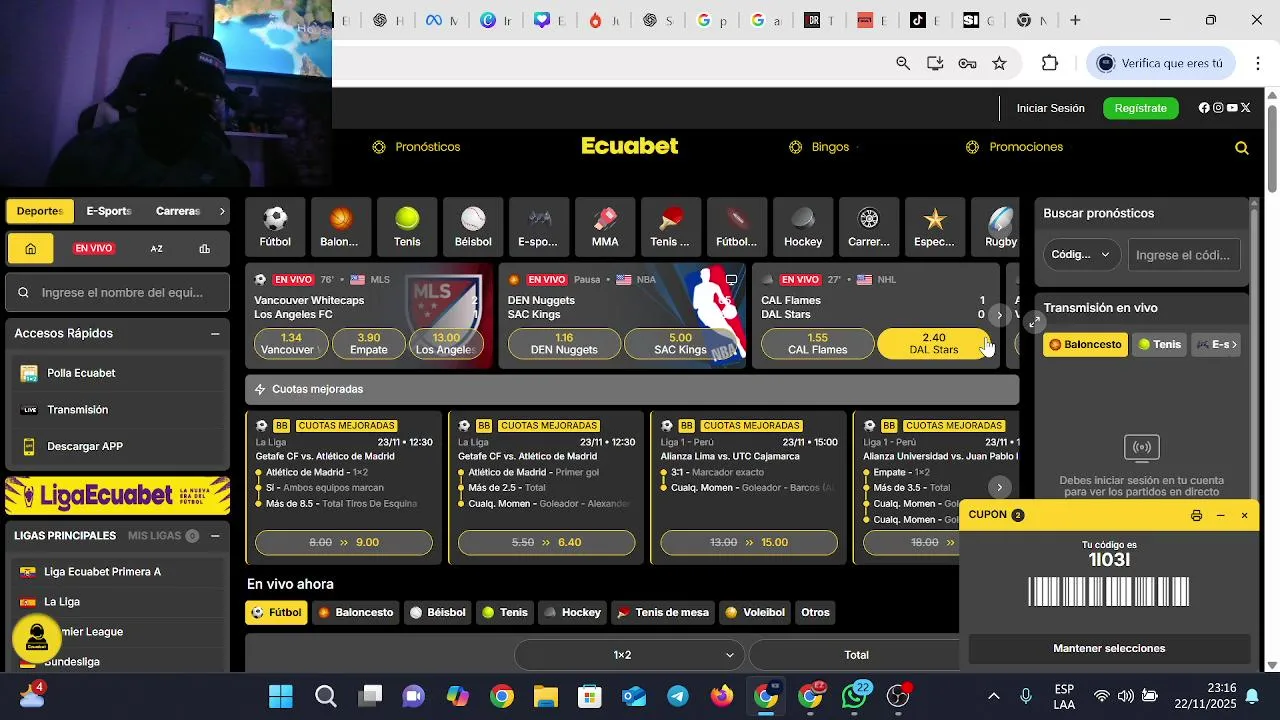Open the Windows Start menu
Screen dimensions: 1280x720
[x=281, y=696]
